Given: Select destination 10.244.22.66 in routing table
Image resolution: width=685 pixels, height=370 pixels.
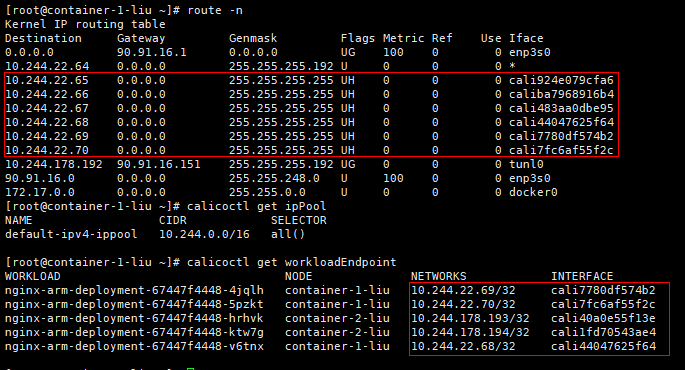Looking at the screenshot, I should (x=47, y=94).
